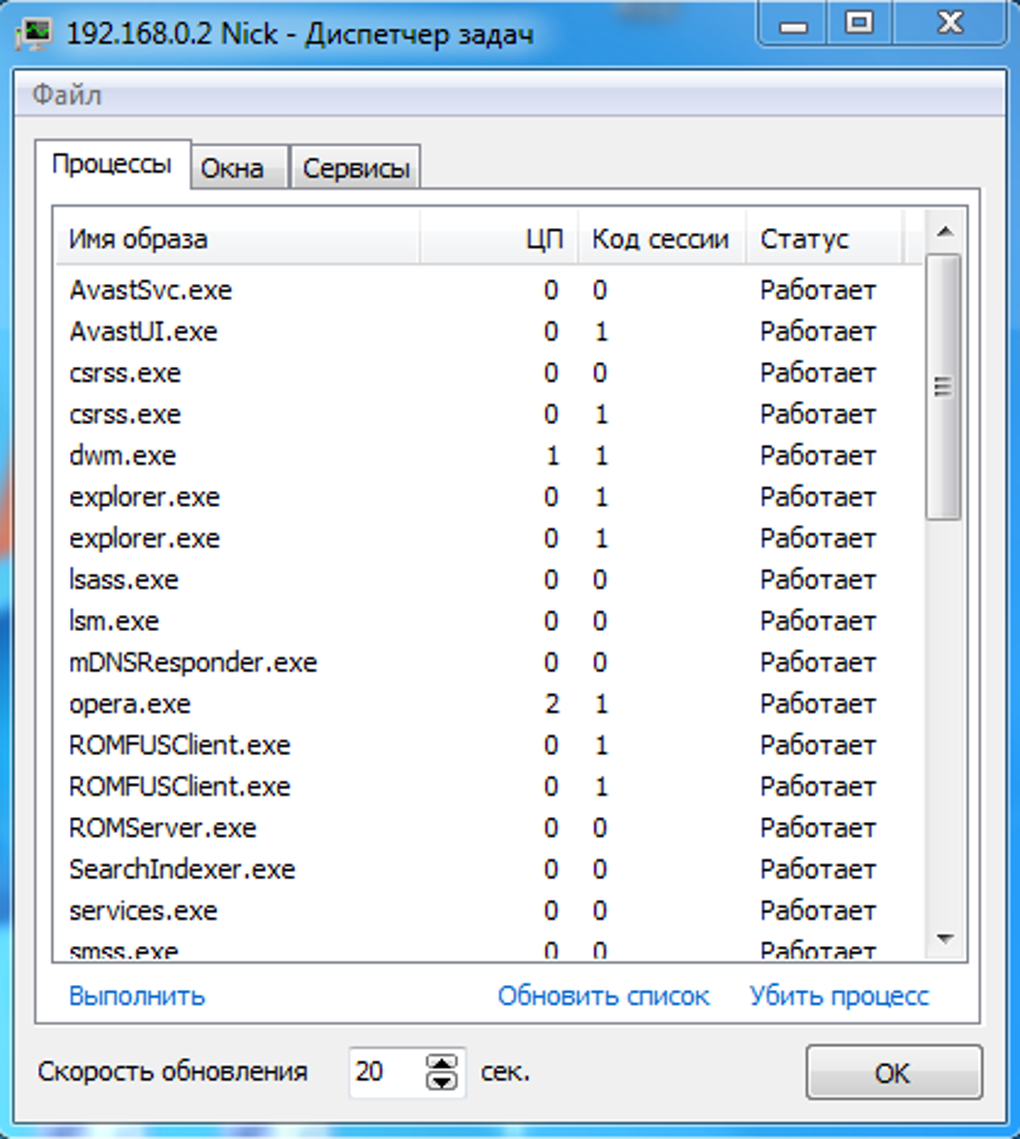Select the Процессы tab

112,164
